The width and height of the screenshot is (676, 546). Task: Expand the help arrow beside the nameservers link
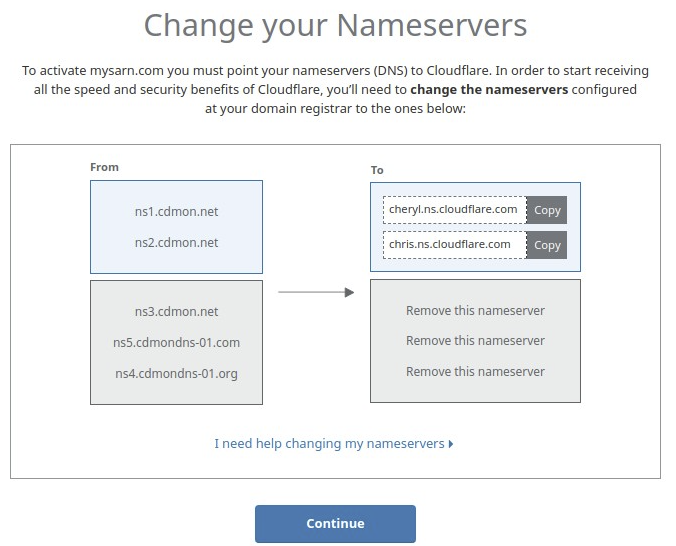451,444
